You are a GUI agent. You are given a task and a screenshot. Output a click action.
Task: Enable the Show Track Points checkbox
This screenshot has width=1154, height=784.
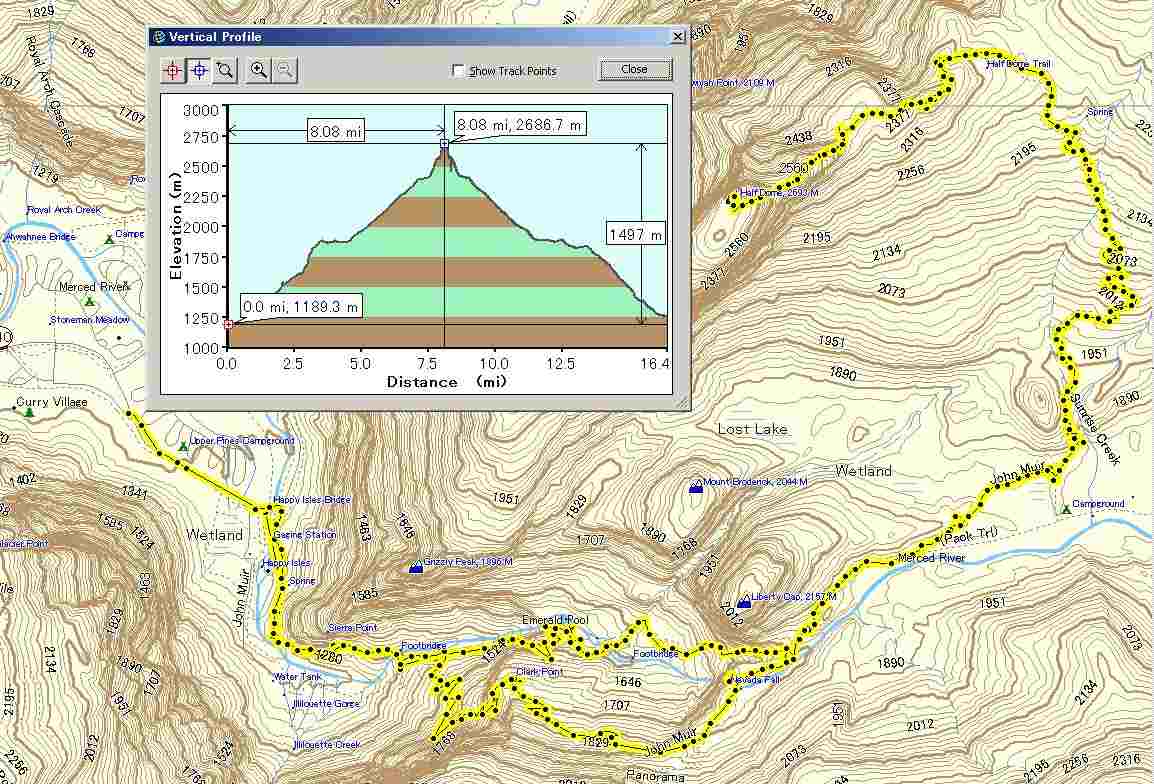point(458,71)
